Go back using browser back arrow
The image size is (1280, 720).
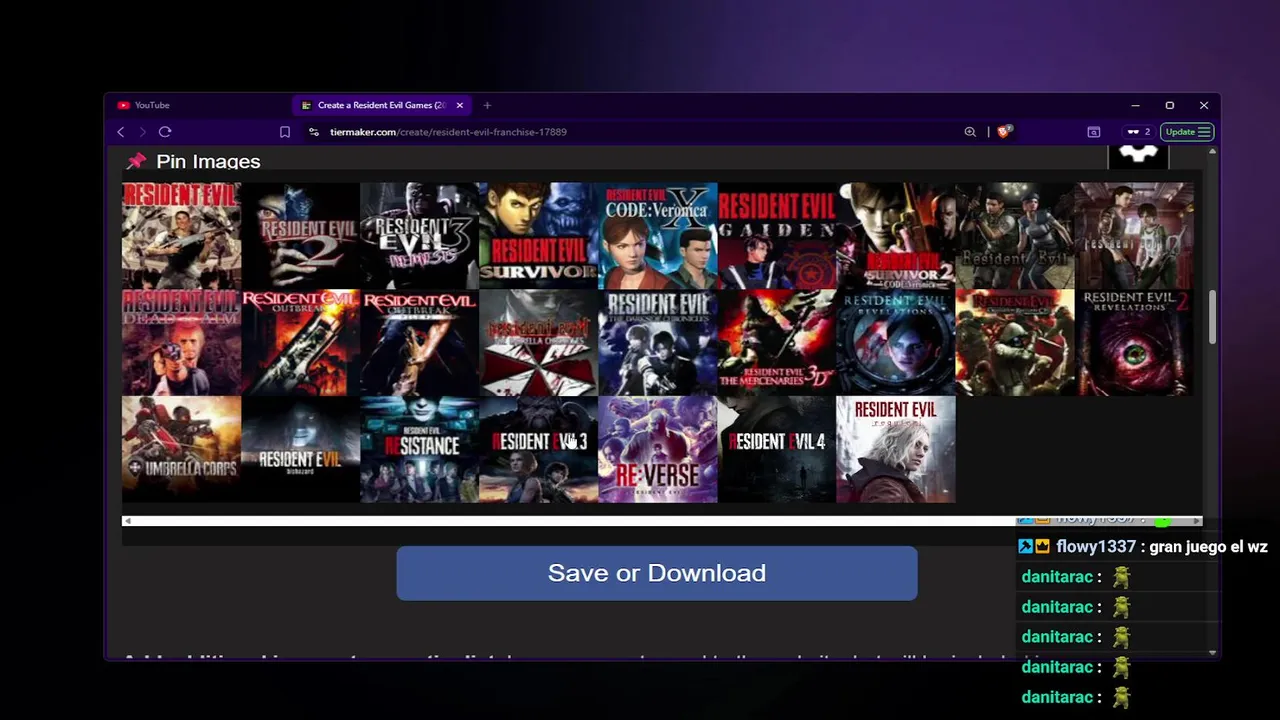point(121,132)
